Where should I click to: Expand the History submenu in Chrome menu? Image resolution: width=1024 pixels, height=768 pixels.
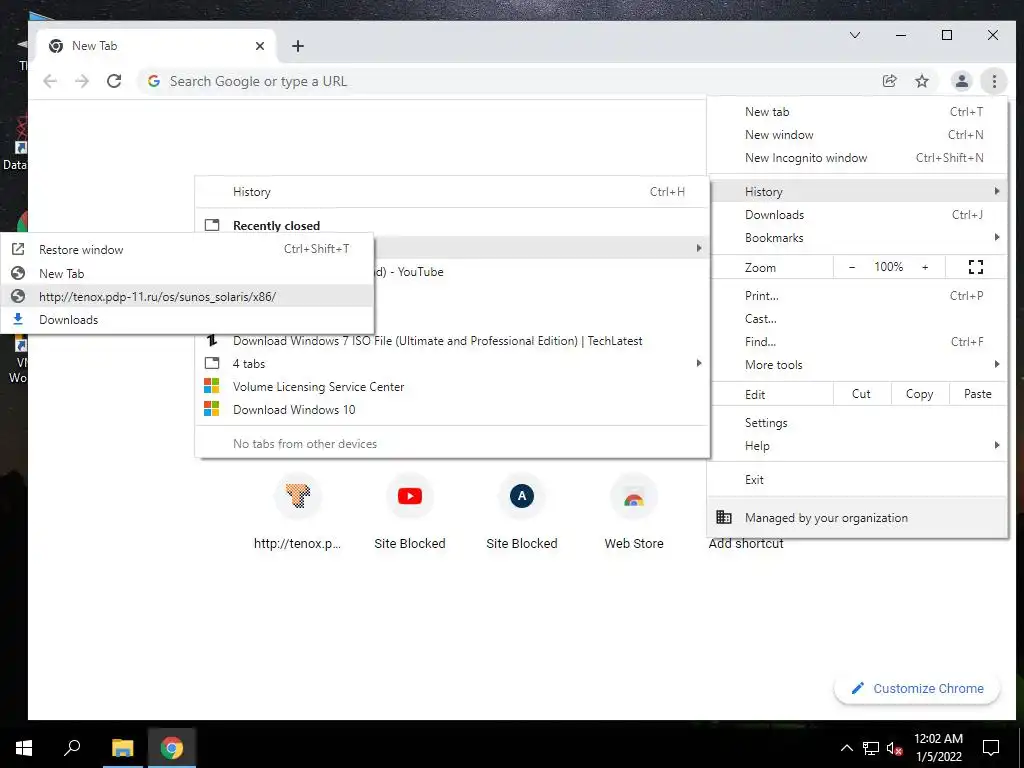(x=857, y=191)
